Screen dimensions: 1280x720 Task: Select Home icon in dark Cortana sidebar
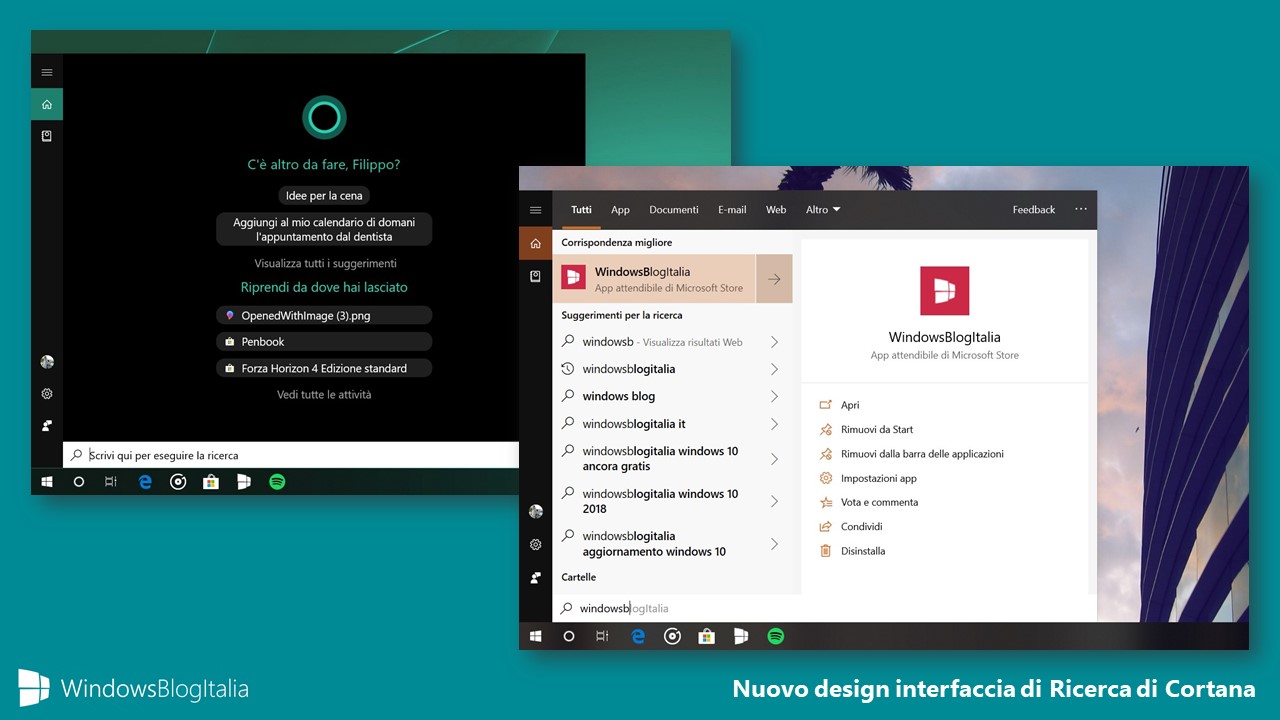47,104
